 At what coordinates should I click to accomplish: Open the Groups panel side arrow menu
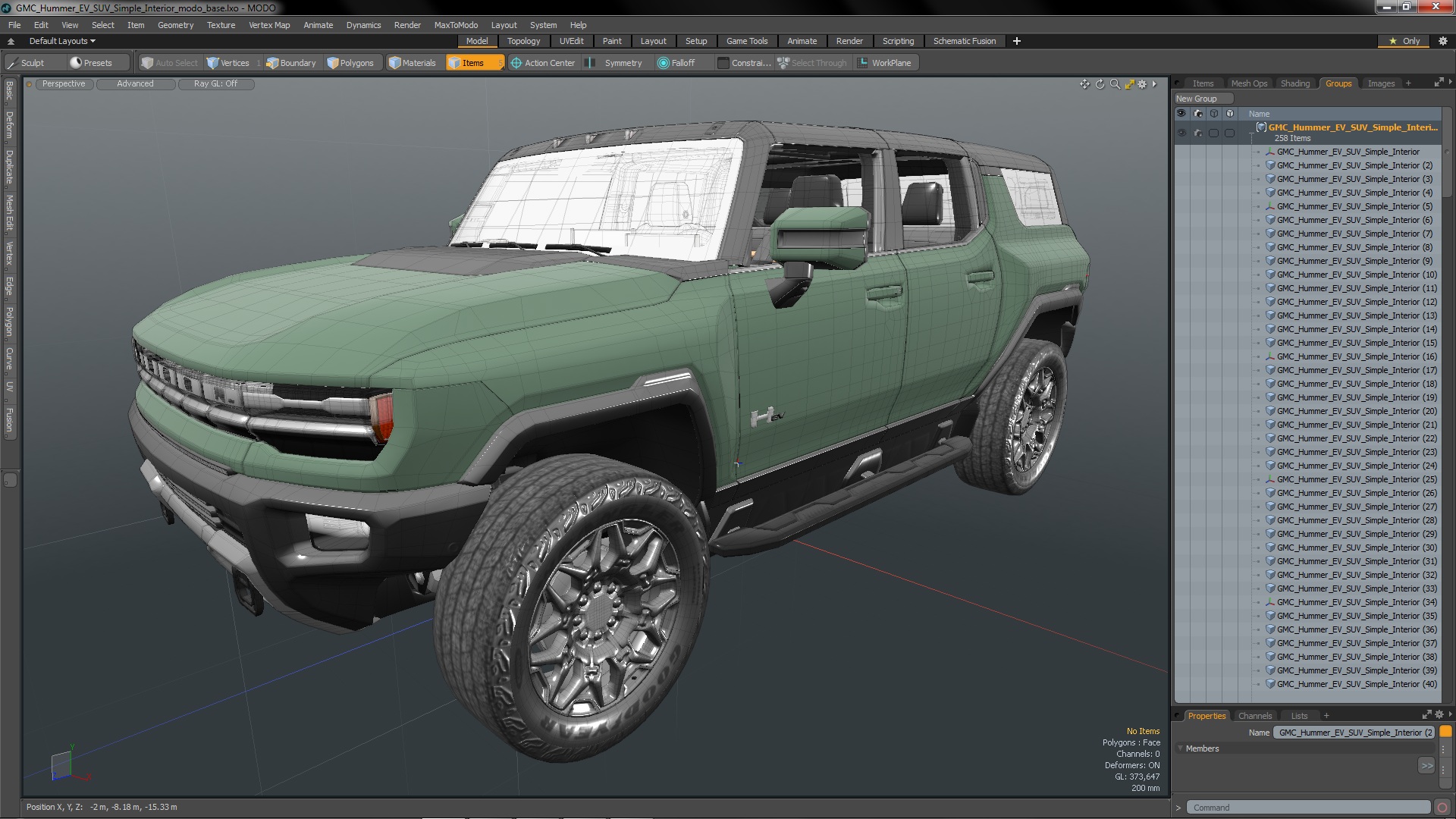click(1450, 82)
